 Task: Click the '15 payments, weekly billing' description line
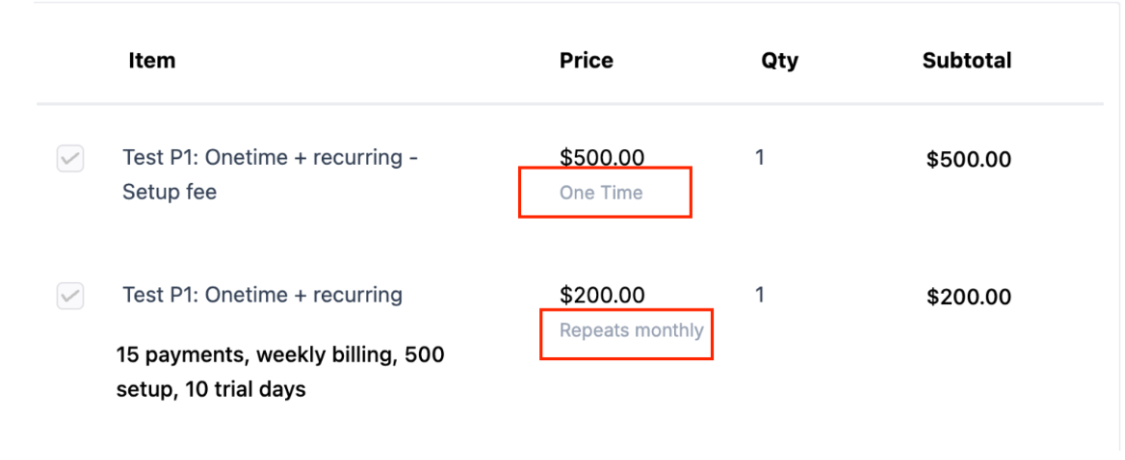[280, 355]
